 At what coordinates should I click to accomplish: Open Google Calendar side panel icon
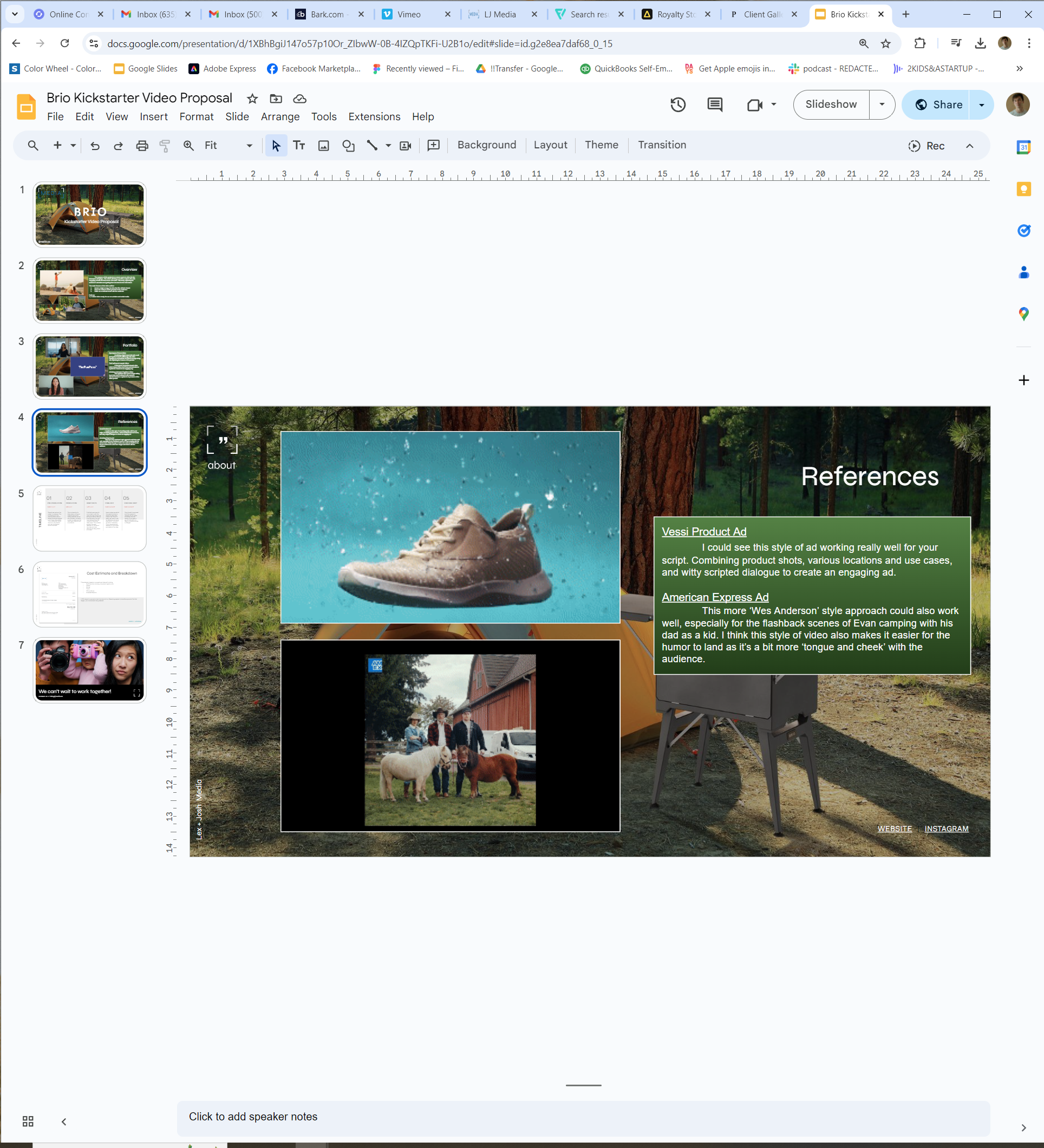pyautogui.click(x=1023, y=147)
